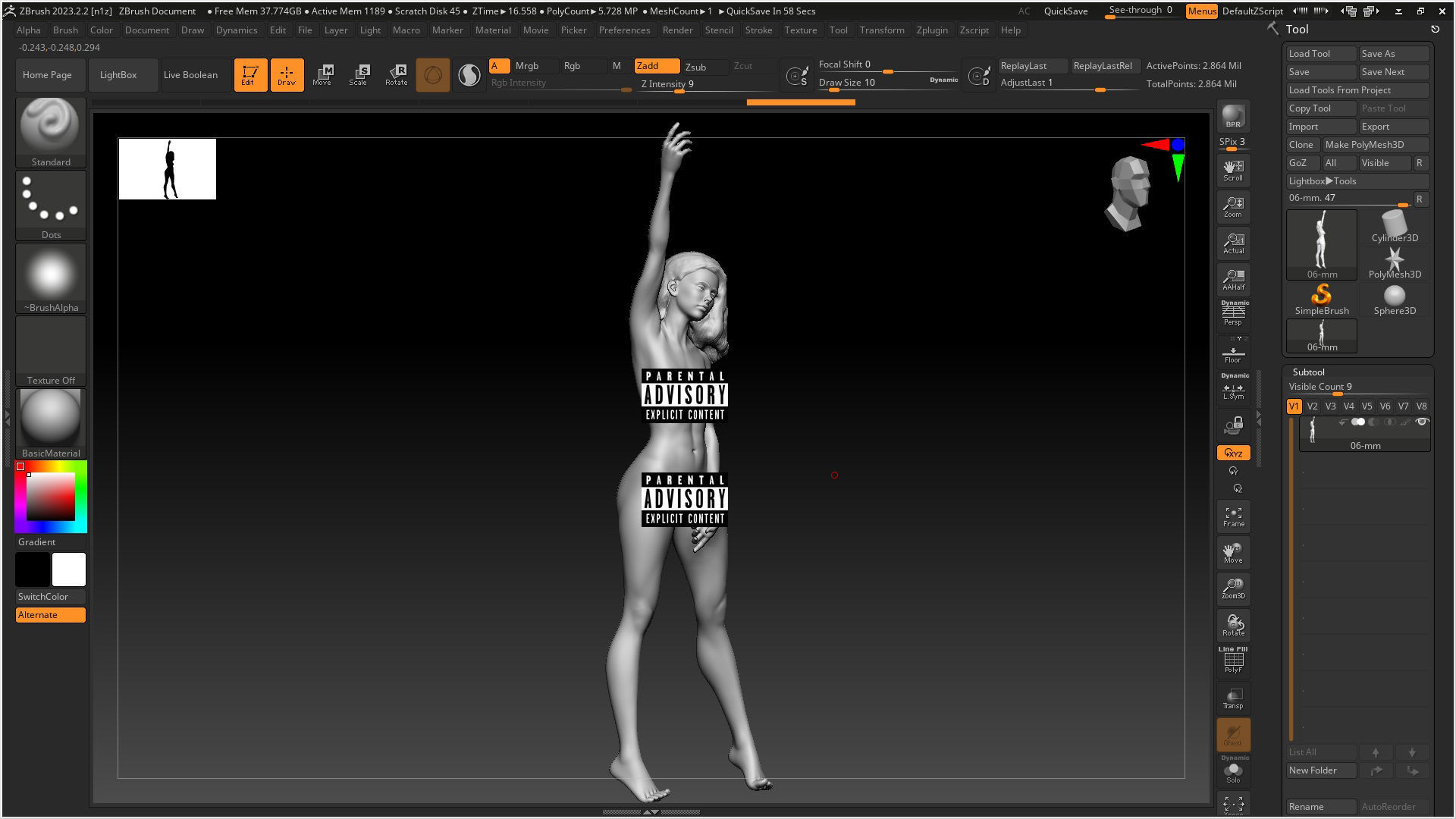Click the lock camera icon

tap(1233, 425)
